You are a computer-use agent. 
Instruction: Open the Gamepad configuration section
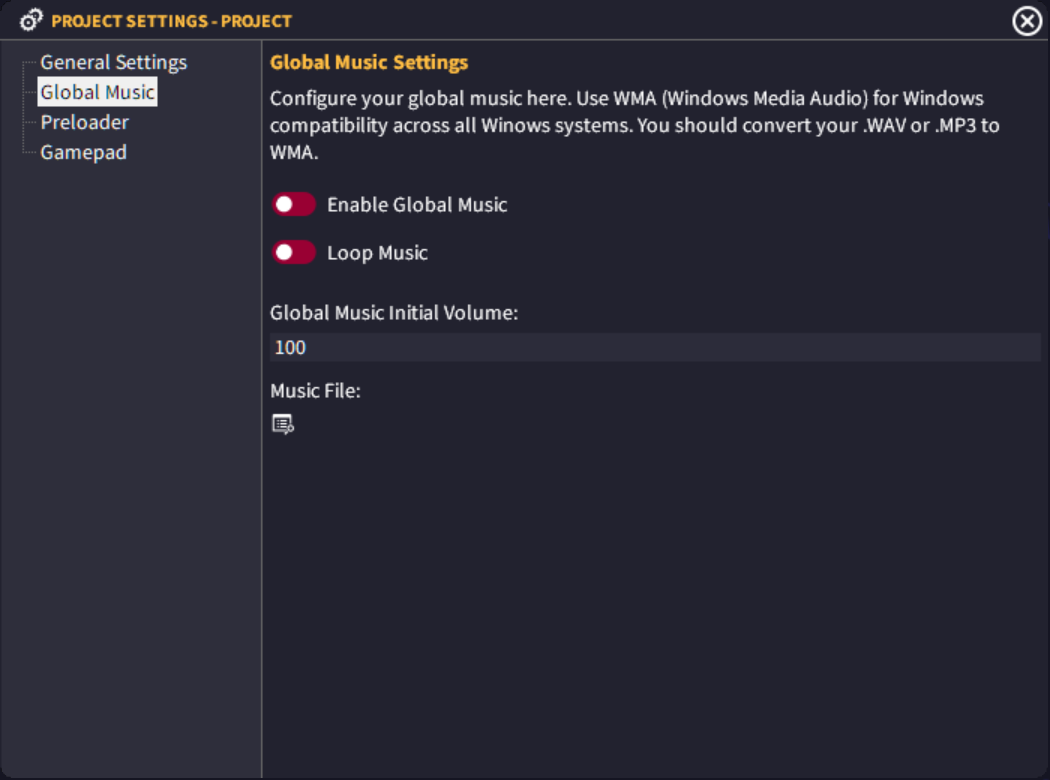click(83, 152)
